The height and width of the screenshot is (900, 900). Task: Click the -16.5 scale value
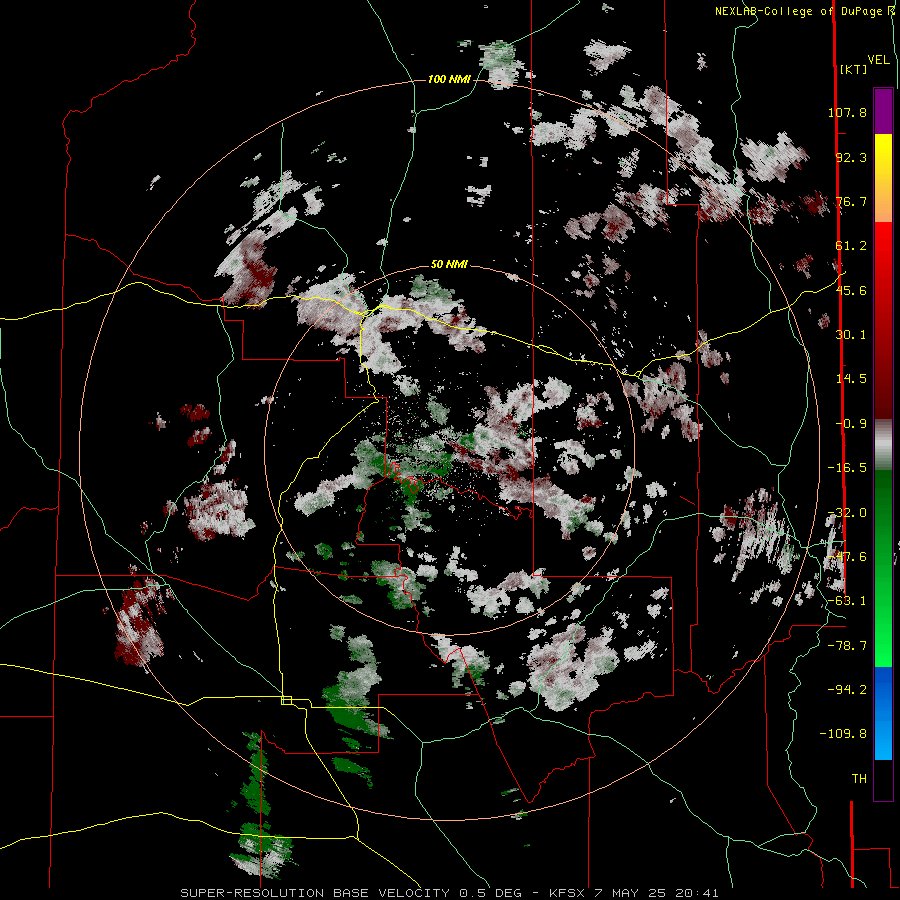pos(847,468)
